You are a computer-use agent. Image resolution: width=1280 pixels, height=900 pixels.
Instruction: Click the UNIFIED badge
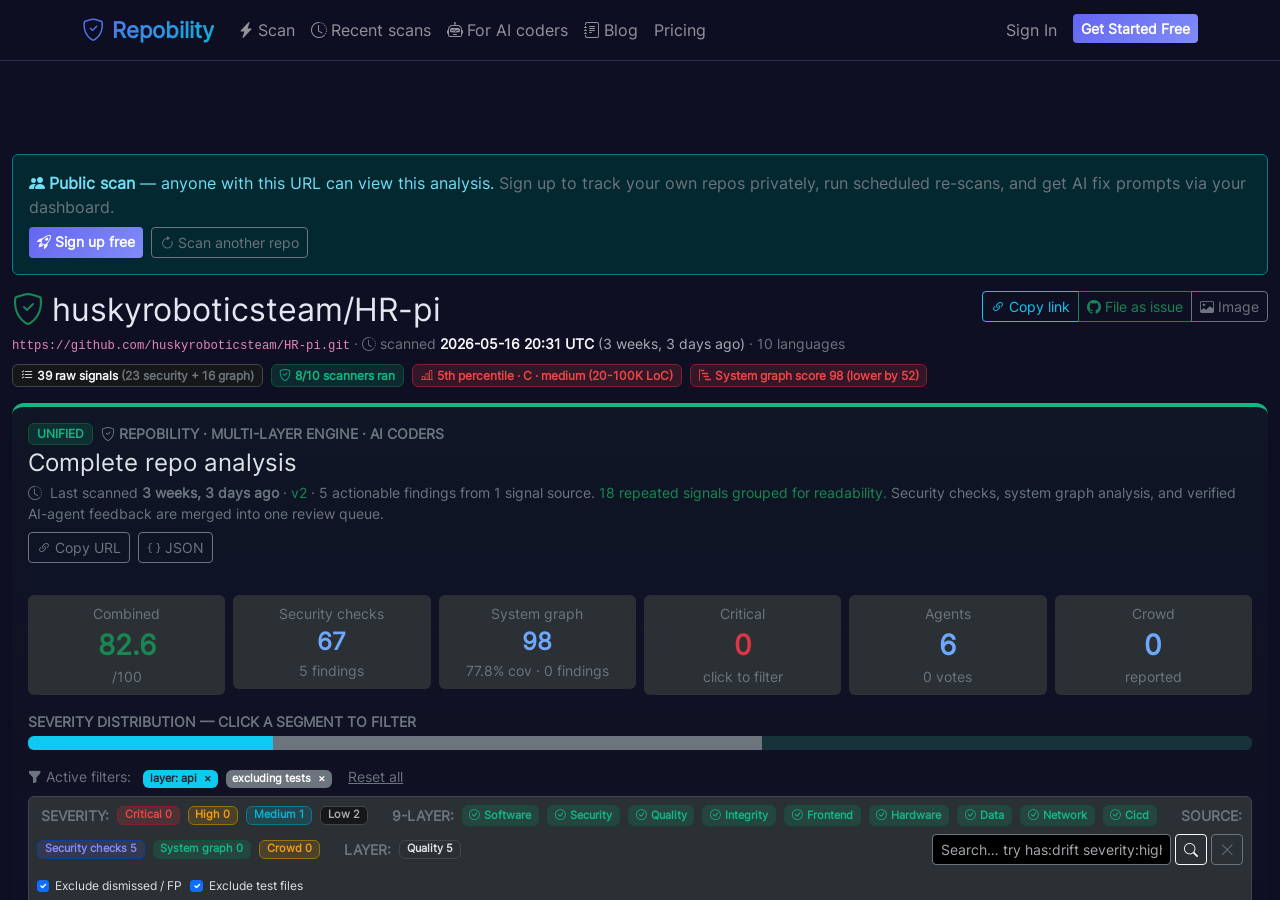60,434
